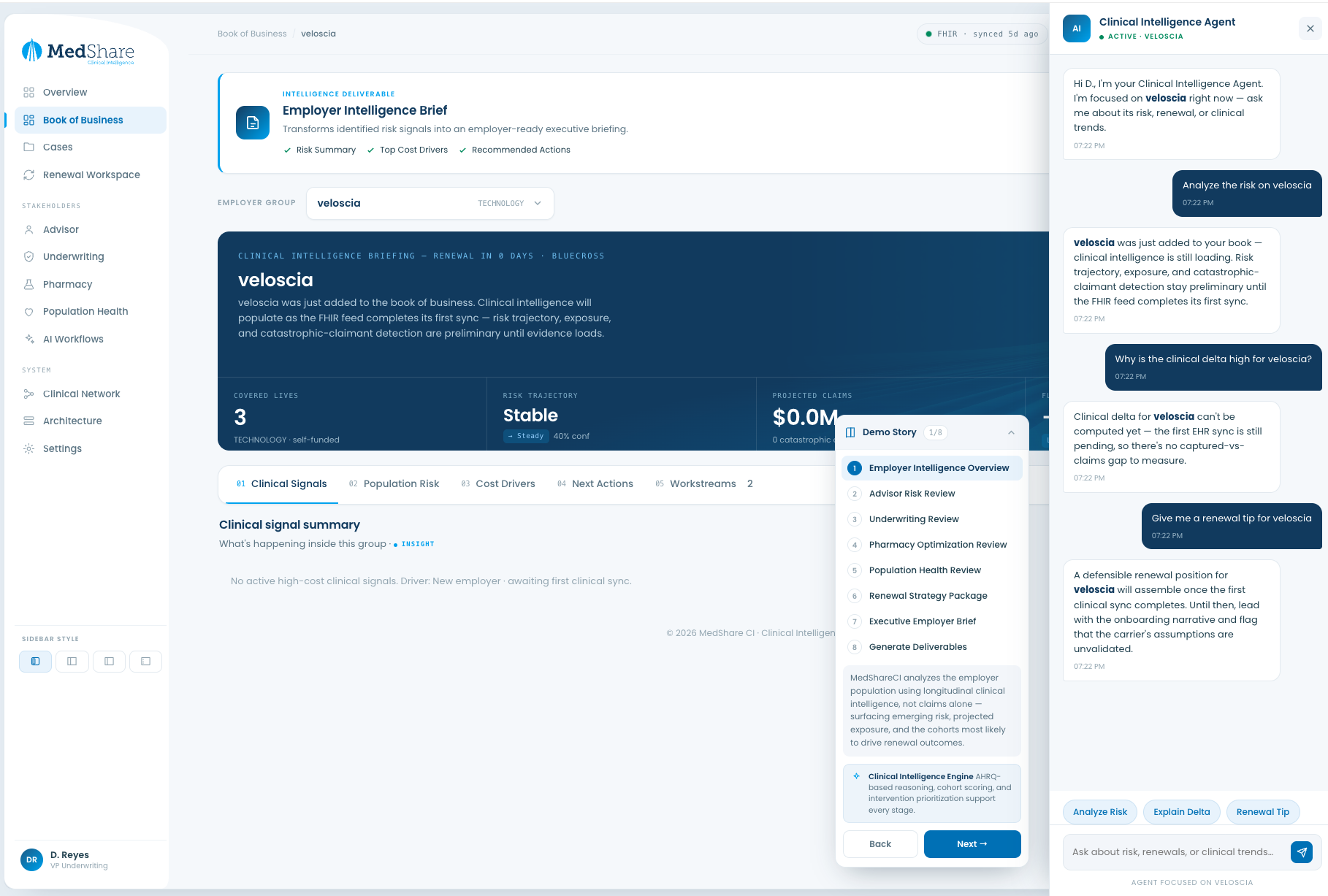Screen dimensions: 1328x896
Task: Click the FHIR synced 5d ago badge
Action: 982,34
